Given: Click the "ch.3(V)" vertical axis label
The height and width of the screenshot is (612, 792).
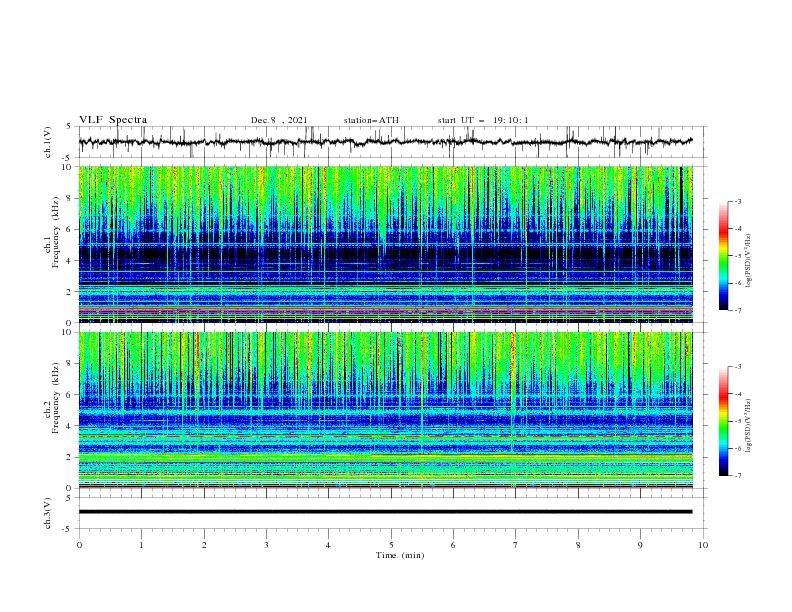Looking at the screenshot, I should 48,513.
